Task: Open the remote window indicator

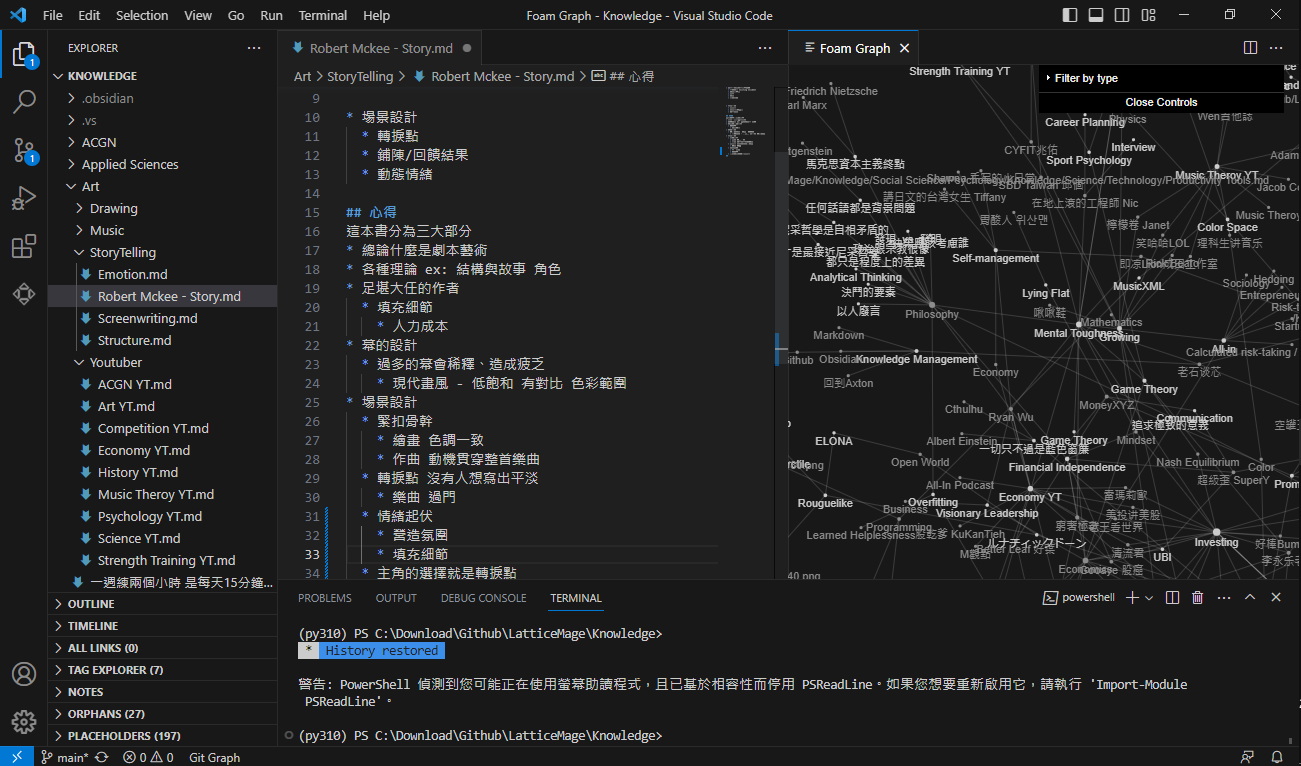Action: (x=17, y=757)
